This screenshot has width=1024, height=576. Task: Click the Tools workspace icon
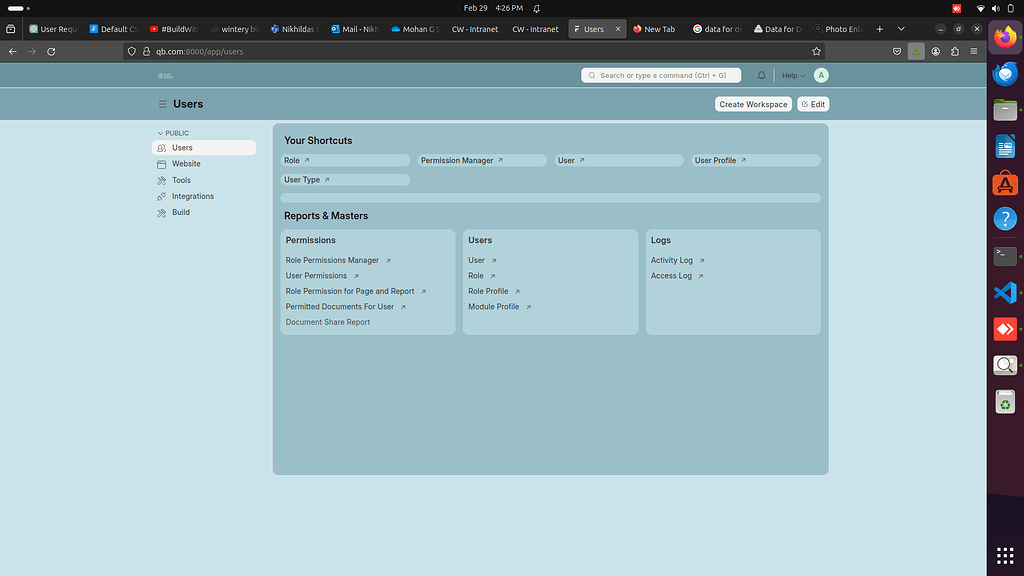click(x=162, y=180)
